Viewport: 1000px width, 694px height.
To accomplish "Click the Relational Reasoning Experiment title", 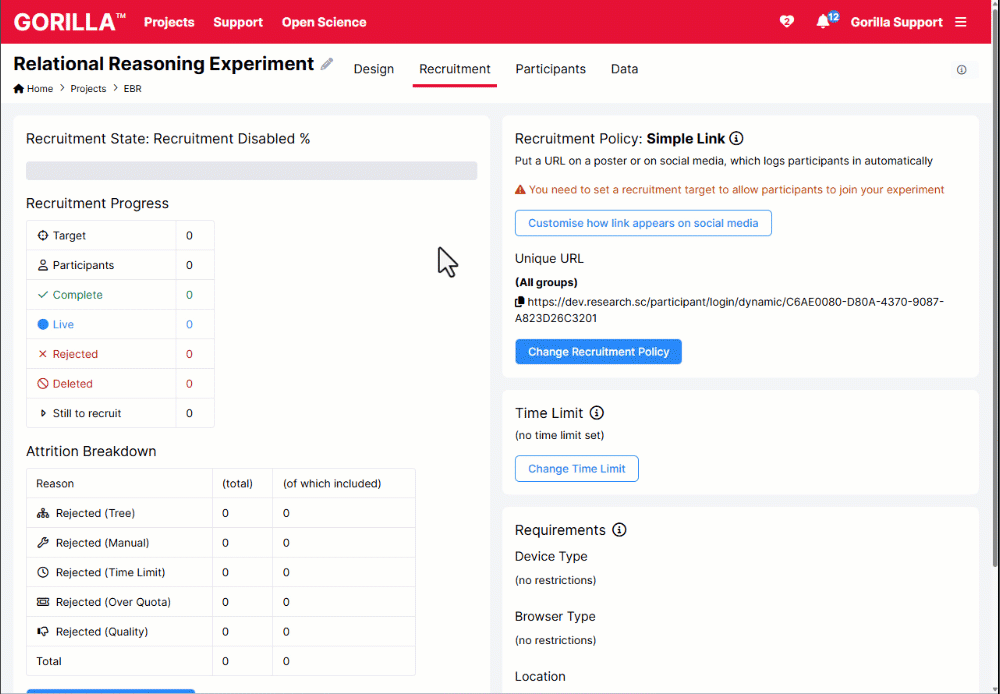I will pos(164,64).
